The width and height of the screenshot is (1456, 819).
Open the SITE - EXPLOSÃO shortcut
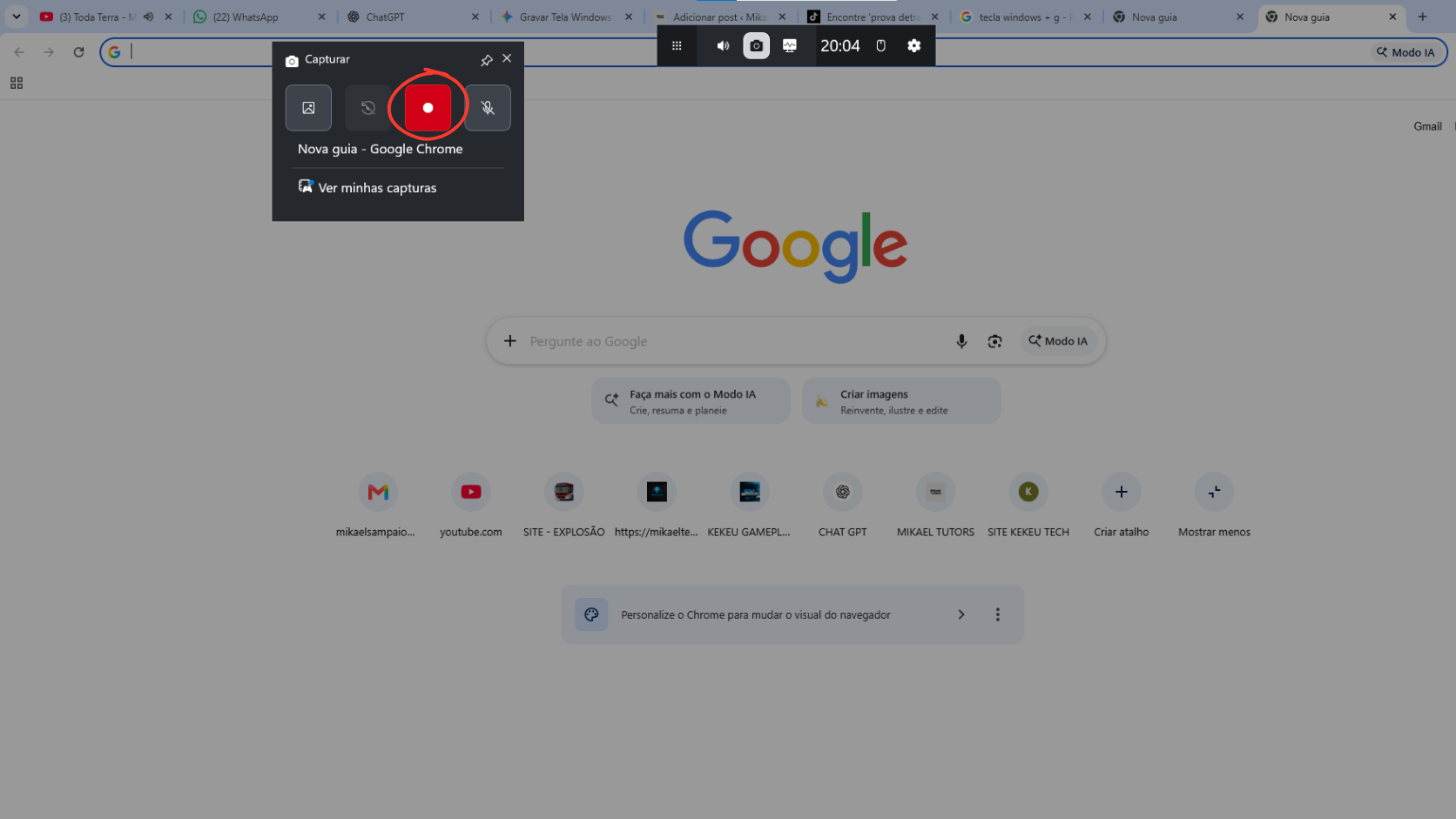click(564, 505)
